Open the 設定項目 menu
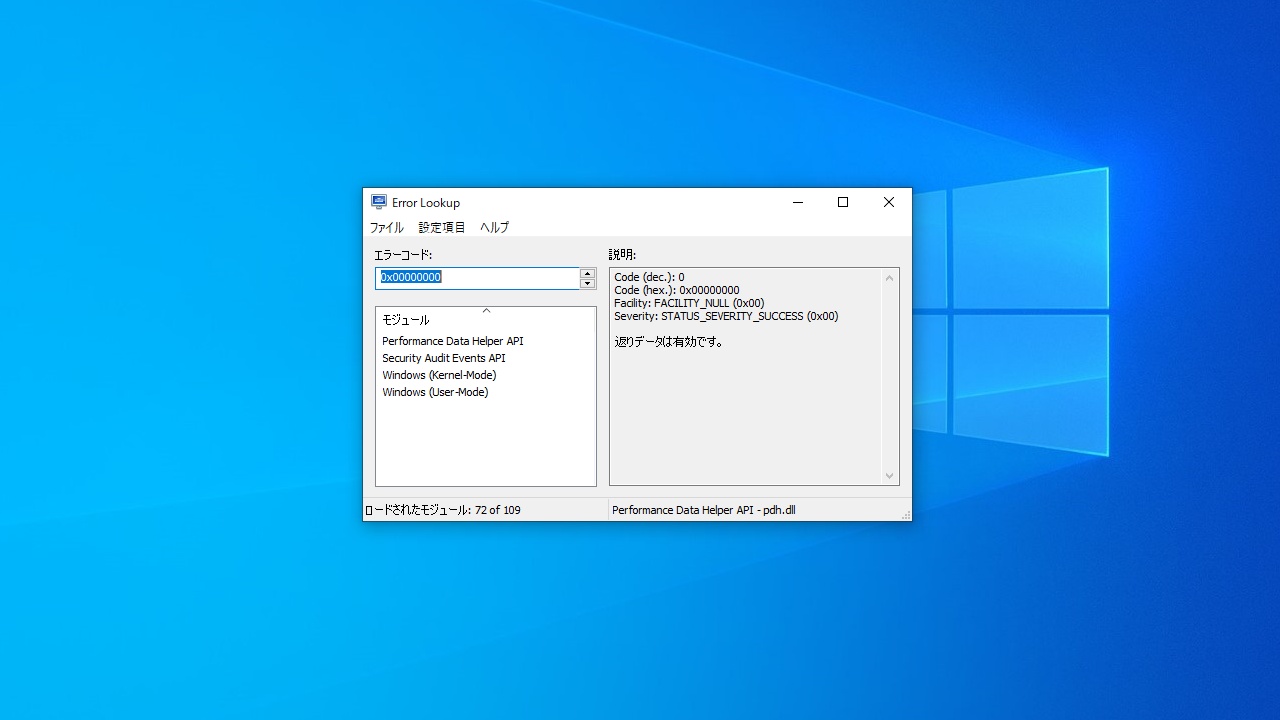This screenshot has height=720, width=1280. (442, 227)
